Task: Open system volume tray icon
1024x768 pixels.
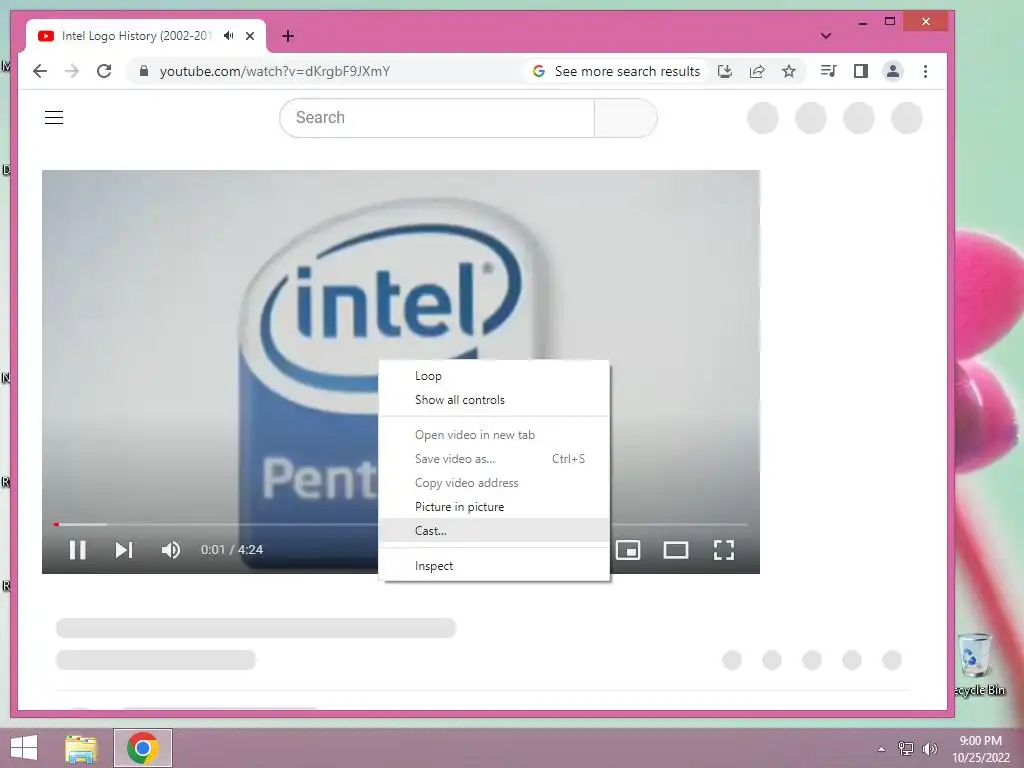Action: (x=929, y=749)
